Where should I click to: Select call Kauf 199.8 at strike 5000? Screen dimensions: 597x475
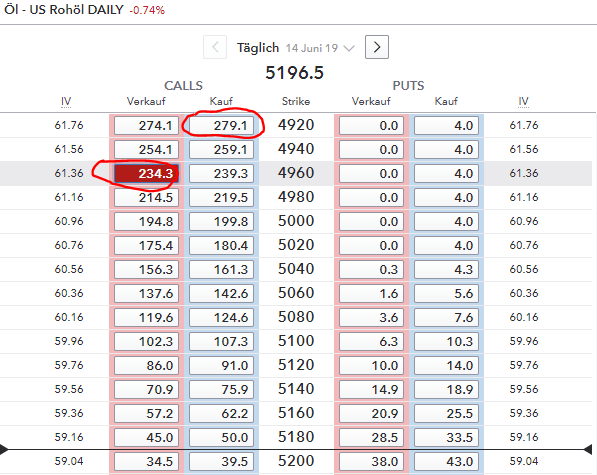222,222
